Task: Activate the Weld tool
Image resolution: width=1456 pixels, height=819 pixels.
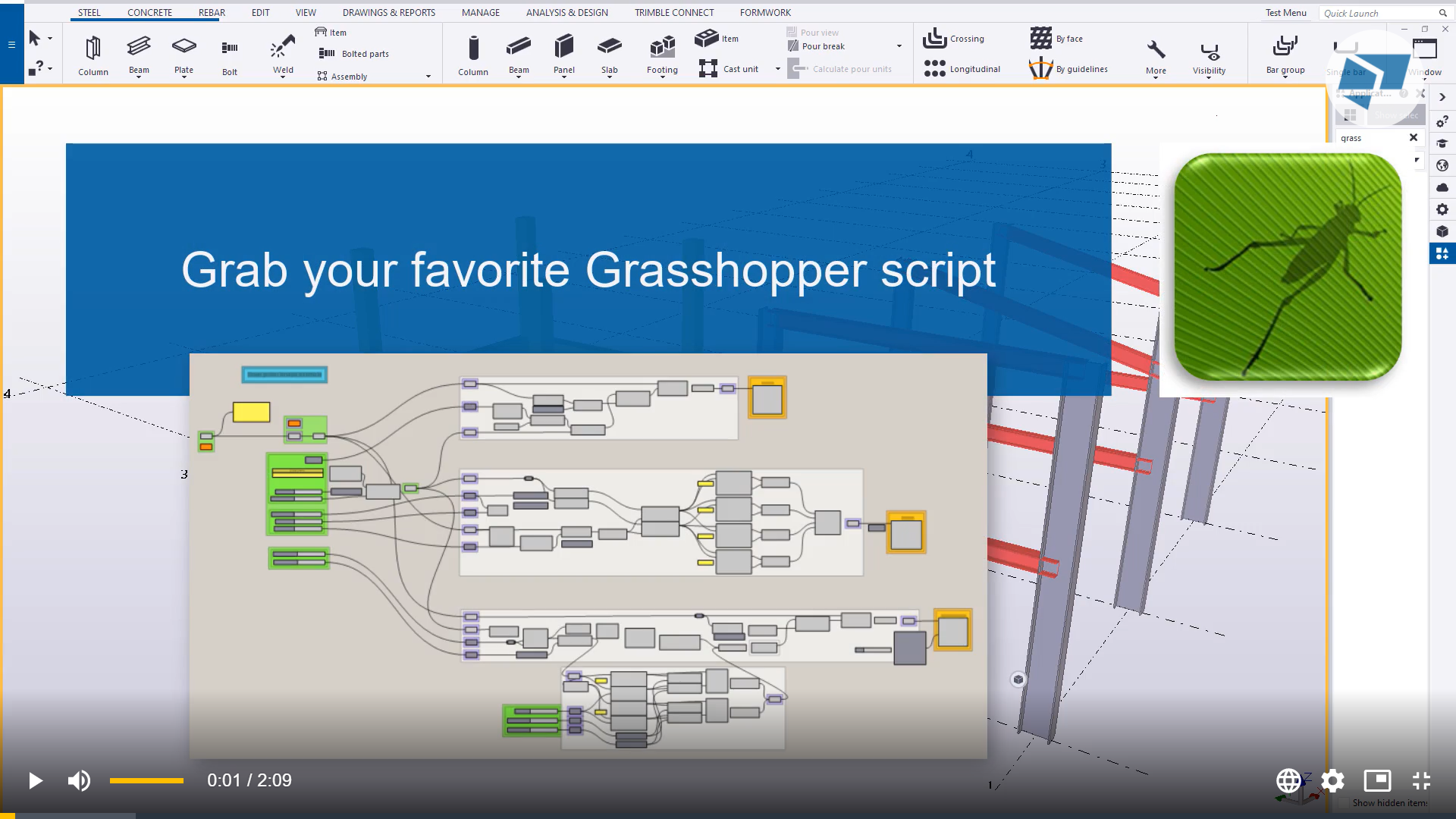Action: (283, 55)
